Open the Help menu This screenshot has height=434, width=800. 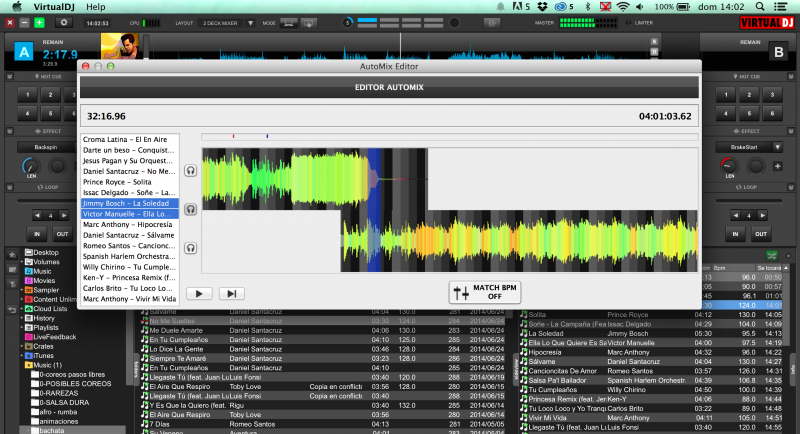pyautogui.click(x=95, y=7)
